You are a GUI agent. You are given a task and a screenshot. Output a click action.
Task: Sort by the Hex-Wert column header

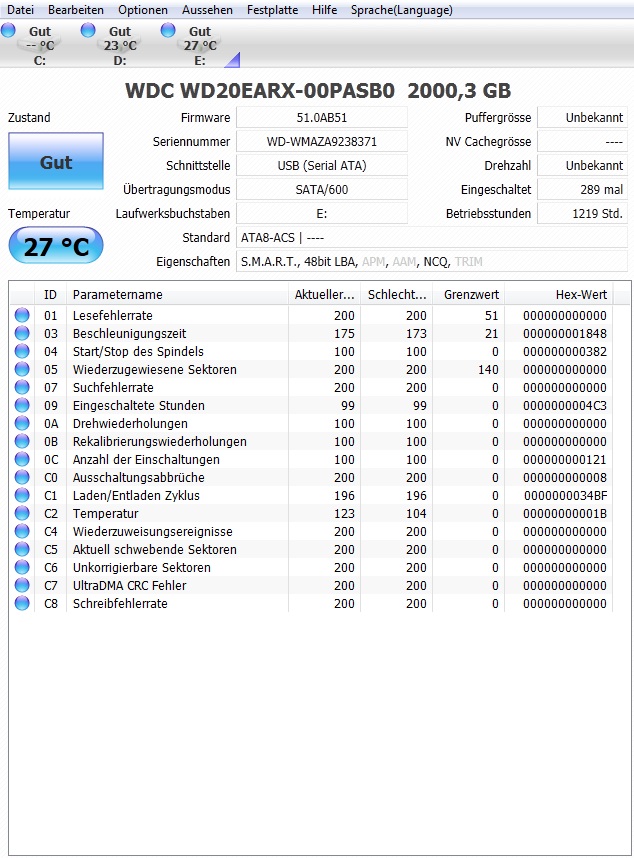coord(559,294)
